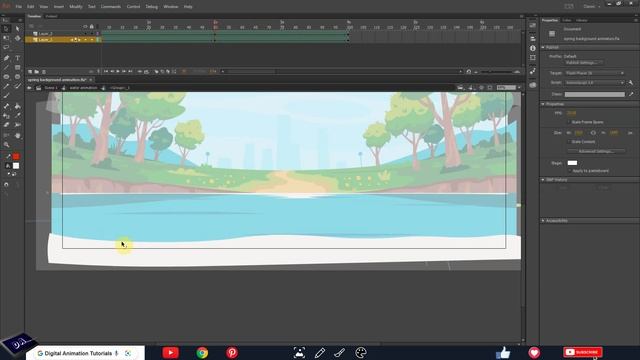This screenshot has height=360, width=640.
Task: Open the Align panel icon
Action: 533,38
